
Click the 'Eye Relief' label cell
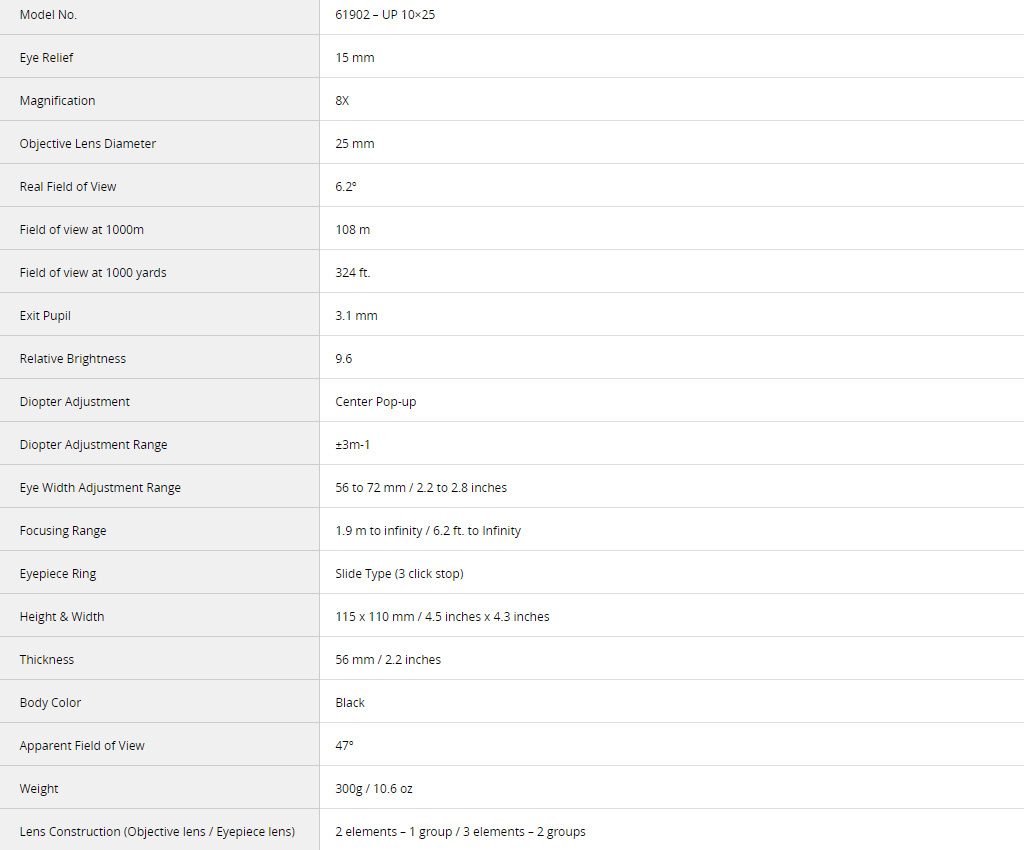(47, 58)
